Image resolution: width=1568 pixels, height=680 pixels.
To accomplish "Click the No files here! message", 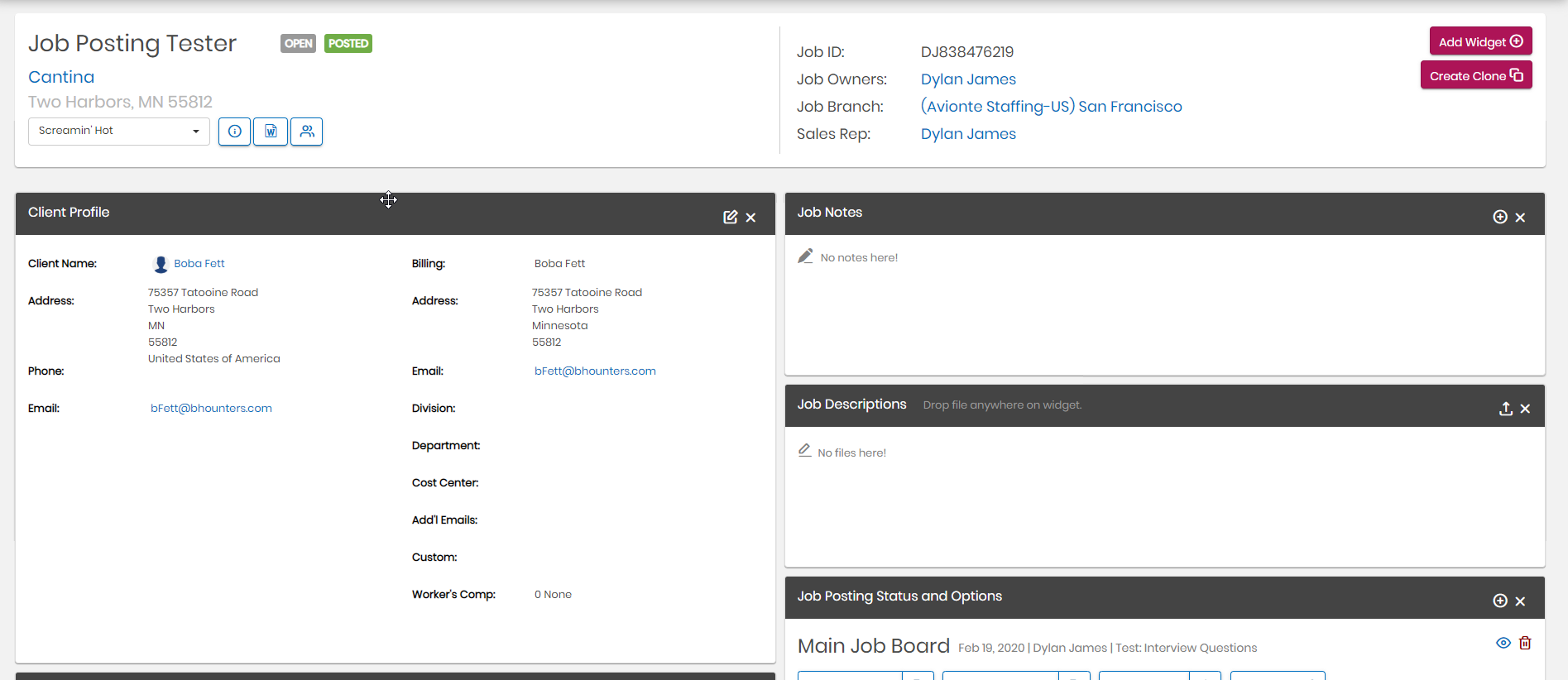I will coord(851,453).
